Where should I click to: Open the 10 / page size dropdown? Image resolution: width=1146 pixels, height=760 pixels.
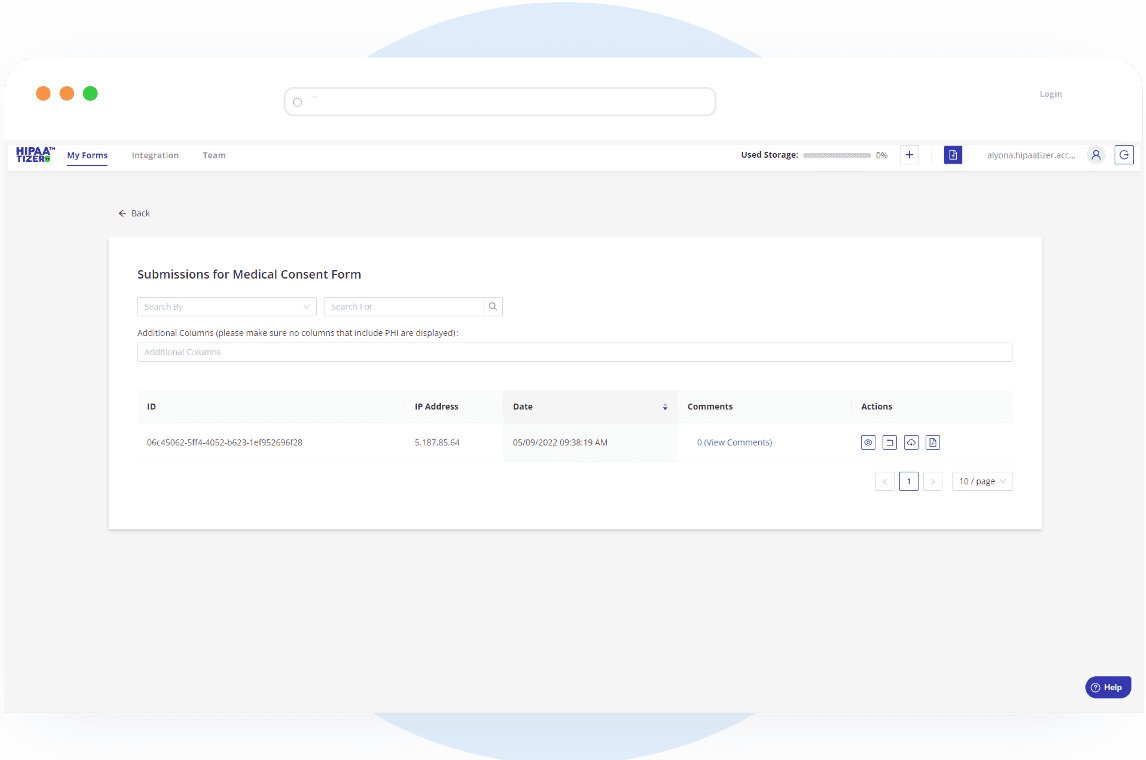point(981,481)
